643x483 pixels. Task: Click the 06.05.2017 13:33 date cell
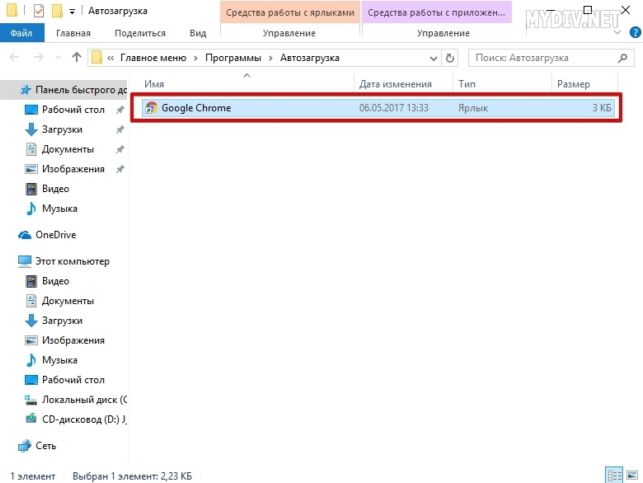coord(393,108)
